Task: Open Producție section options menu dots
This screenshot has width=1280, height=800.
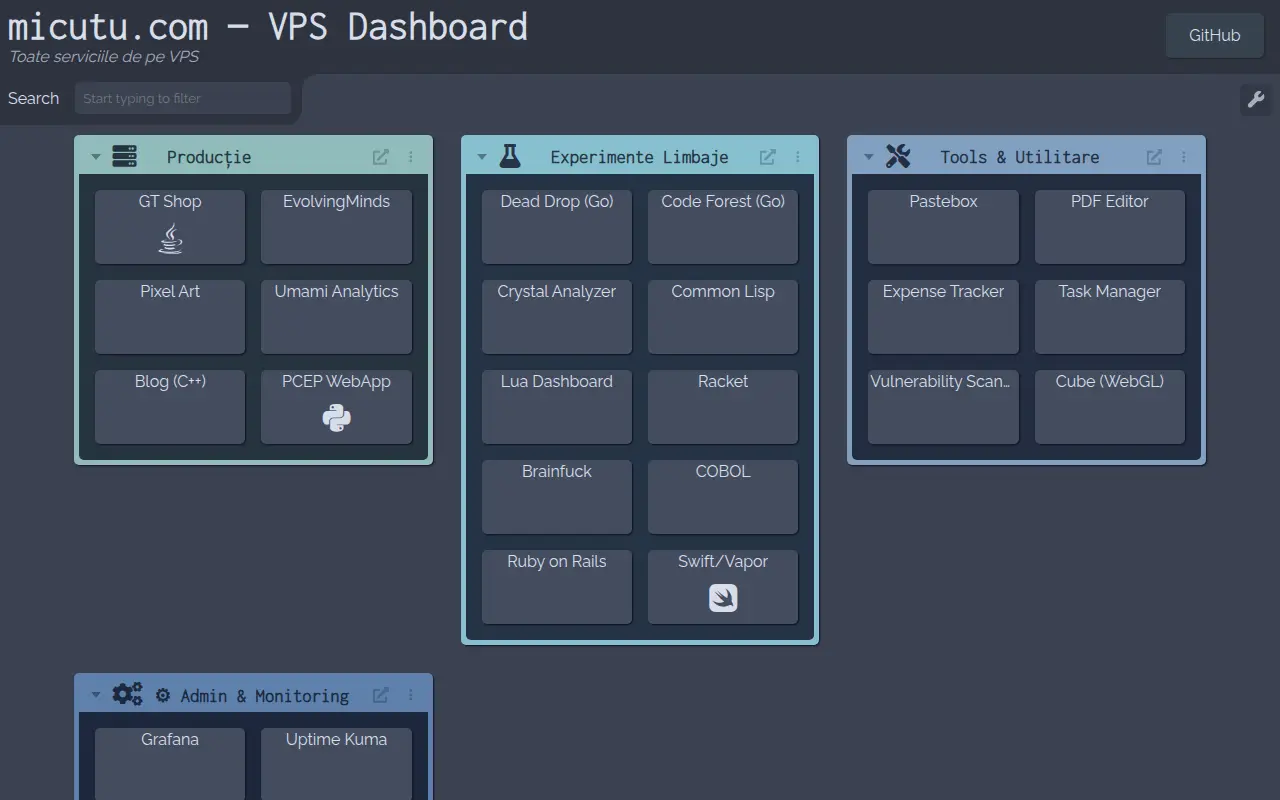Action: click(x=411, y=157)
